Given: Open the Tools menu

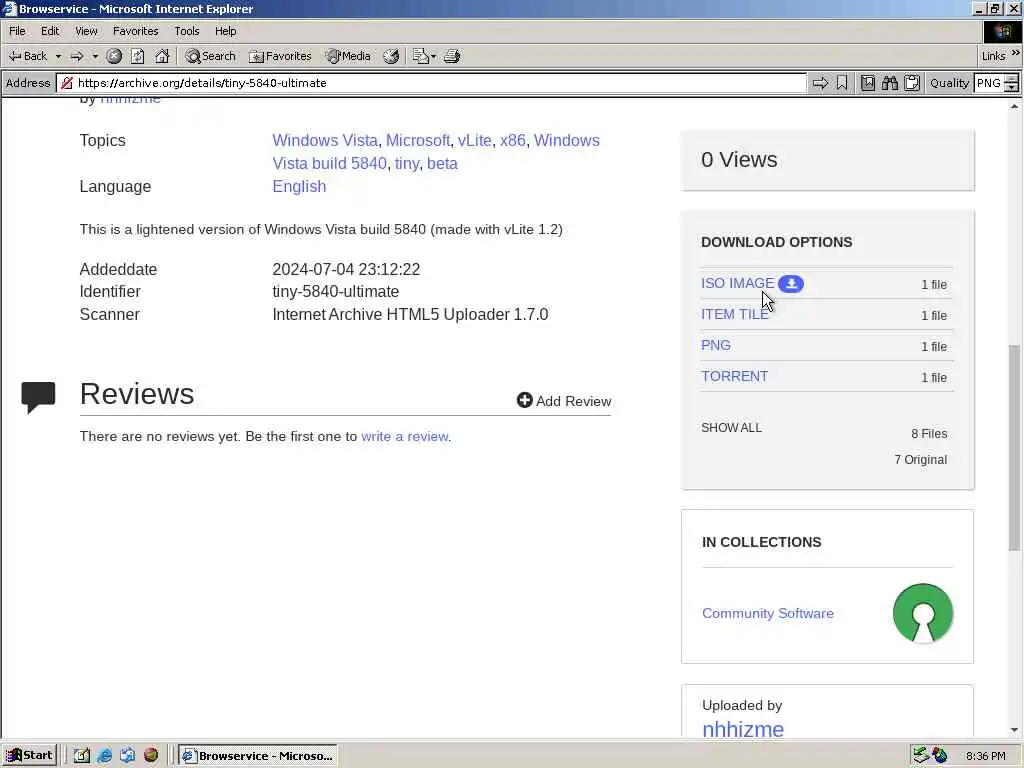Looking at the screenshot, I should pyautogui.click(x=186, y=31).
